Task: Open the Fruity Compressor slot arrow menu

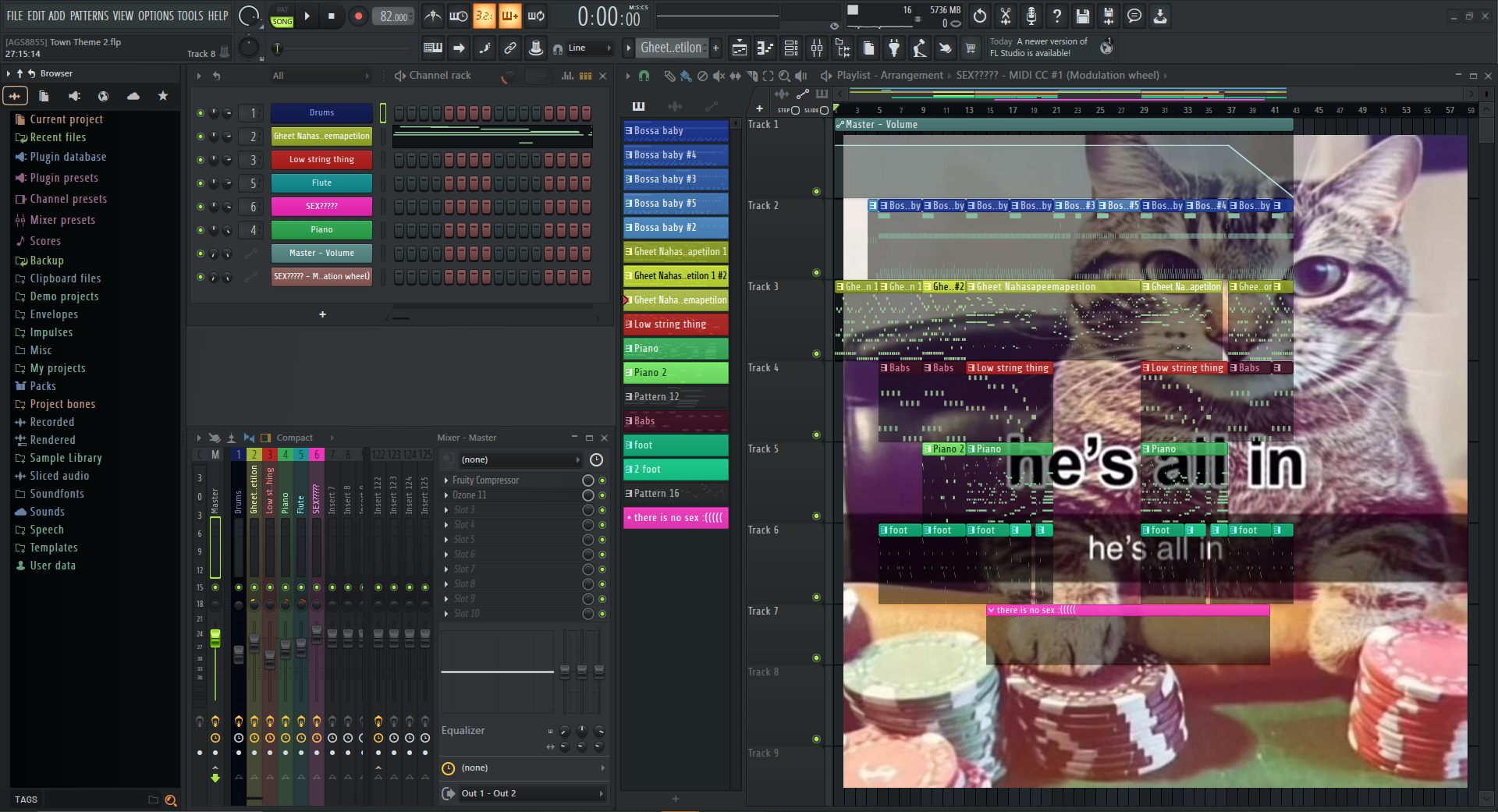Action: [x=446, y=480]
